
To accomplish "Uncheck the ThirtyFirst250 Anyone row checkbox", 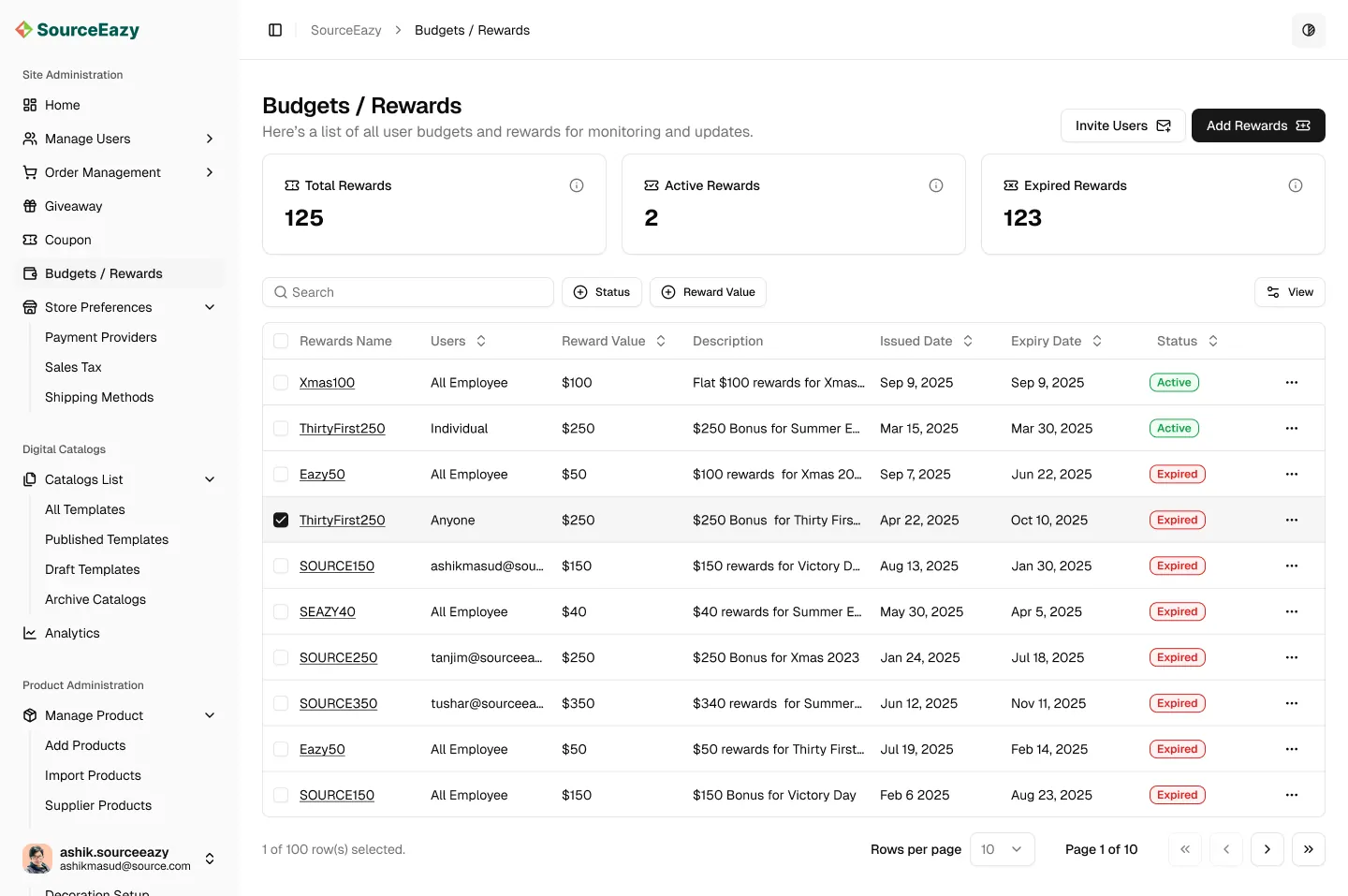I will coord(281,520).
